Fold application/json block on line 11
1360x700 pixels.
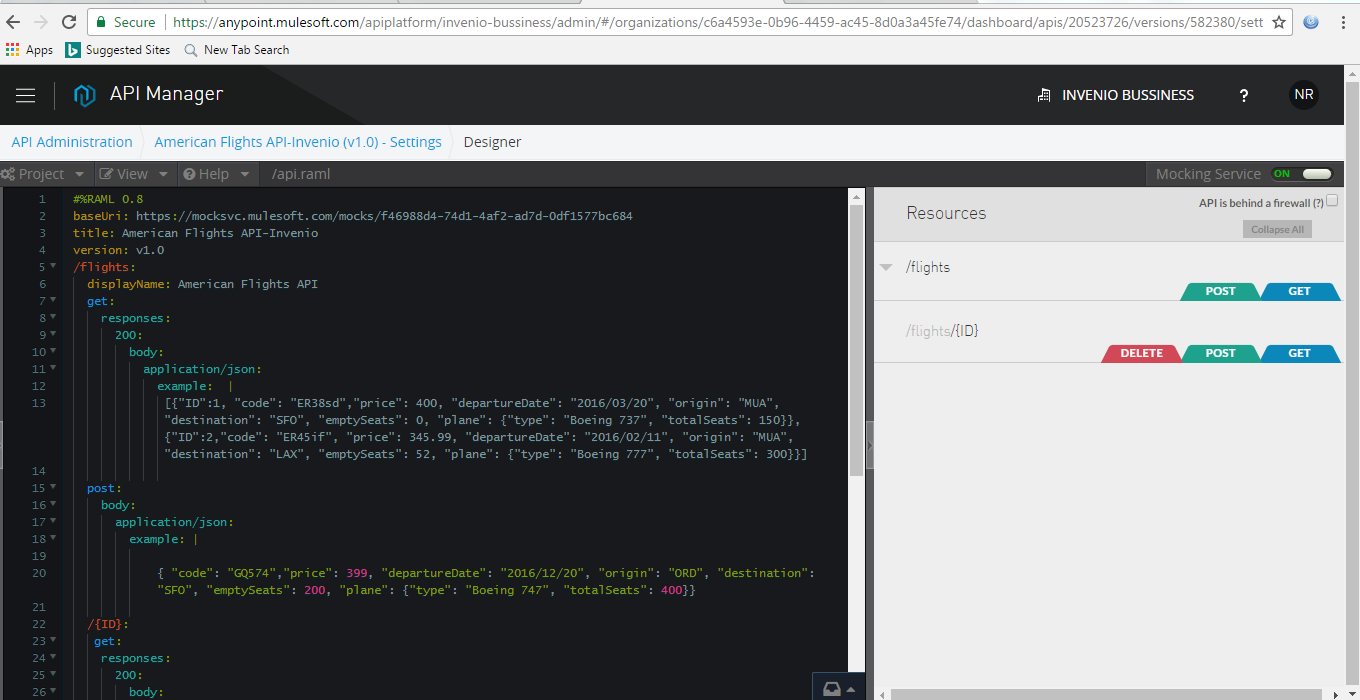pos(53,369)
